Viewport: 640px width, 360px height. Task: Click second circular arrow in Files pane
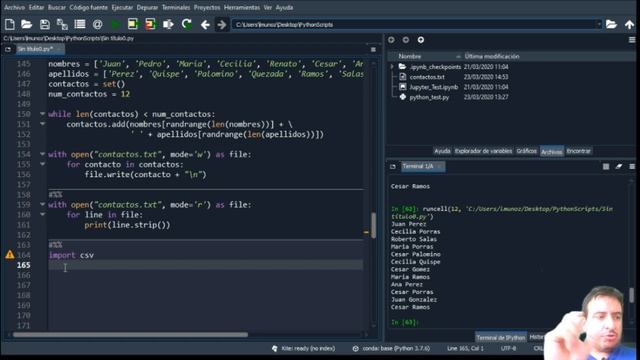[x=406, y=40]
